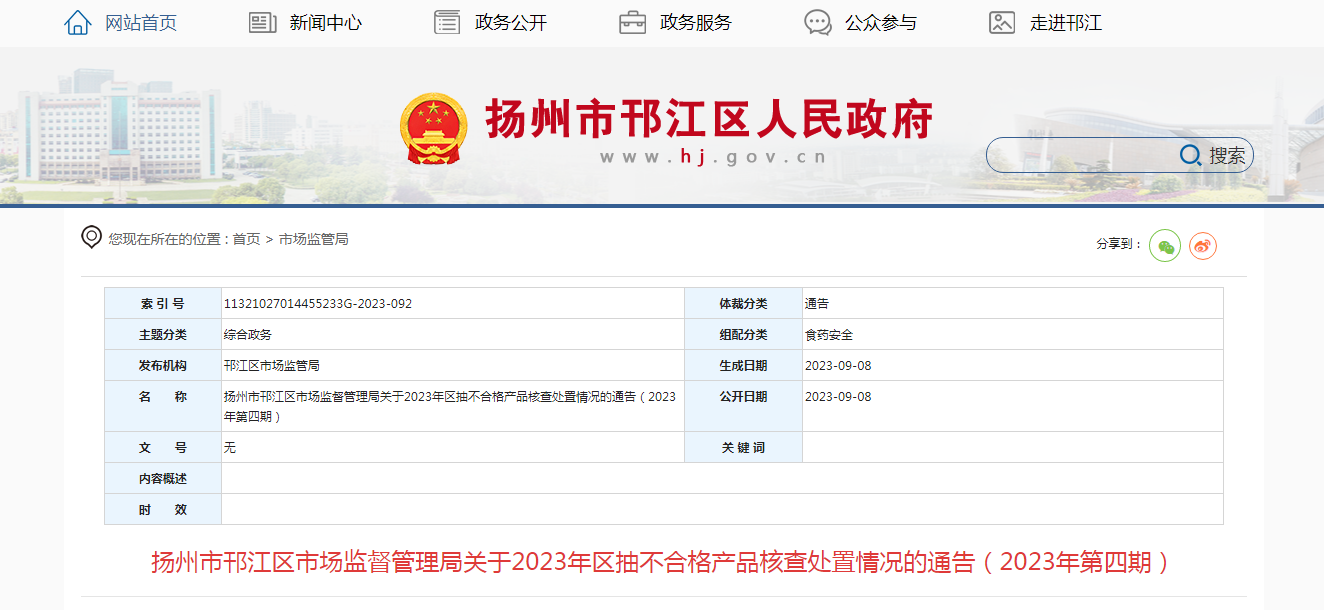
Task: Click the picture icon for 走进邗江
Action: (x=1002, y=22)
